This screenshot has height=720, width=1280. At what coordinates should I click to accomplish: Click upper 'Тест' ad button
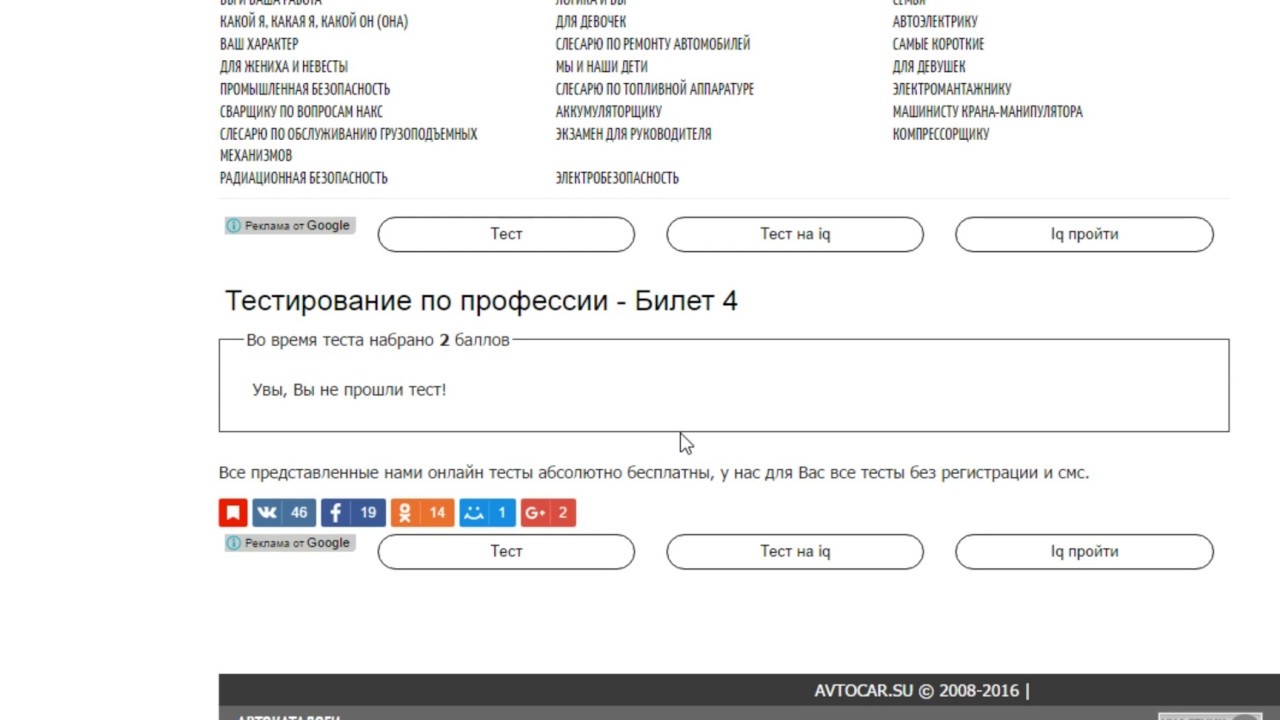pos(506,234)
